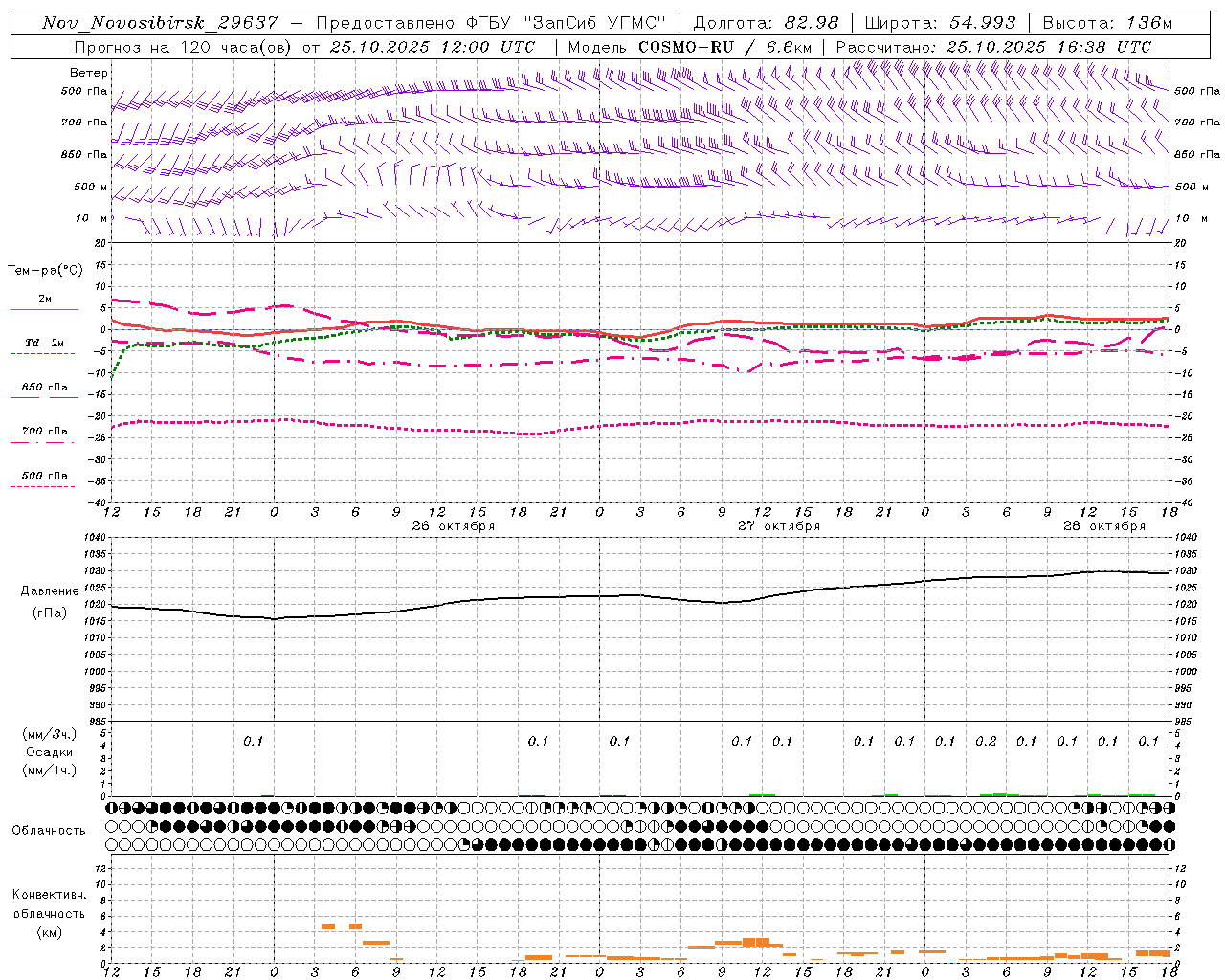Click the 0.2 precipitation value
The height and width of the screenshot is (980, 1225).
[x=986, y=741]
